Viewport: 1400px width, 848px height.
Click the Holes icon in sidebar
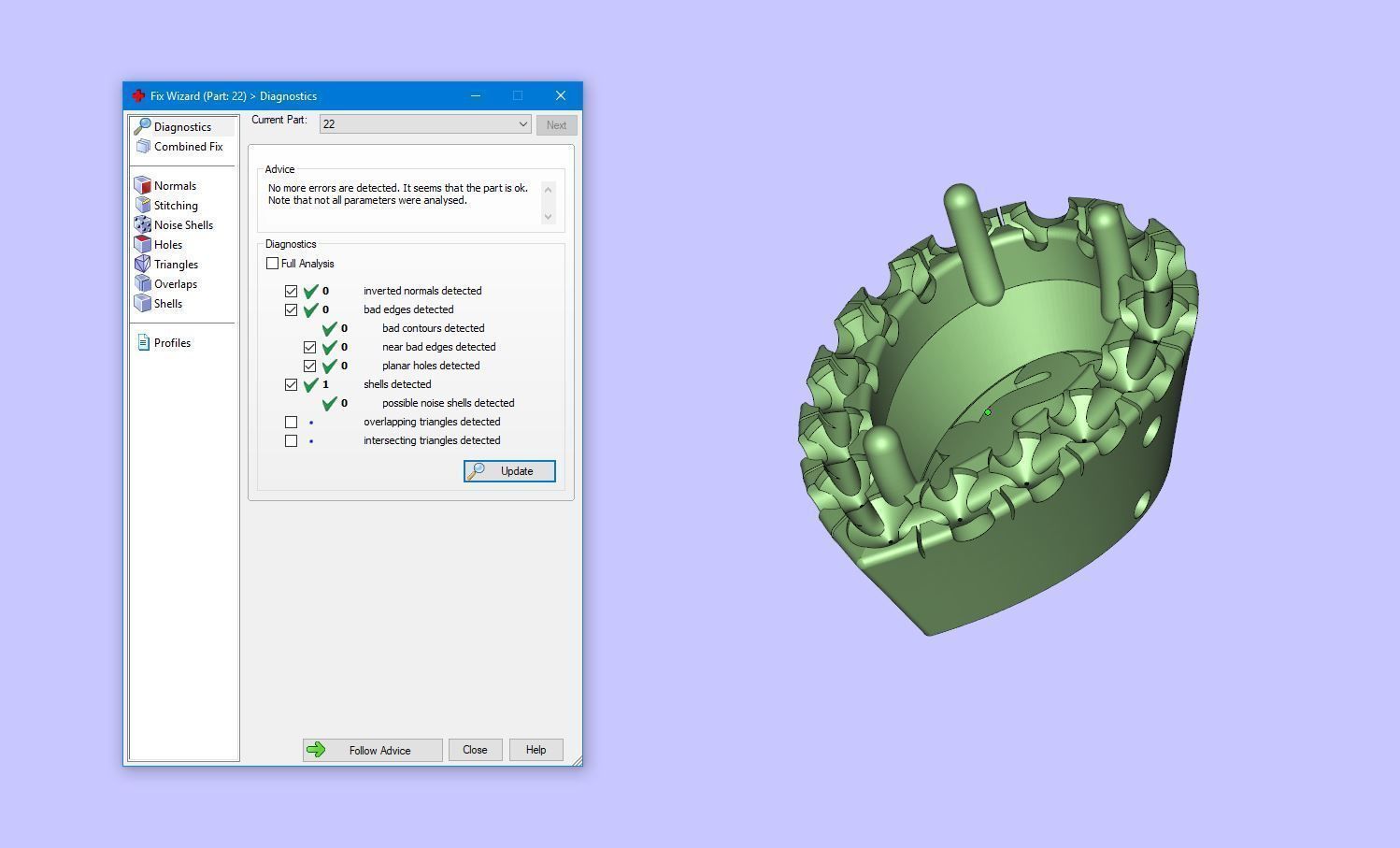(x=143, y=244)
